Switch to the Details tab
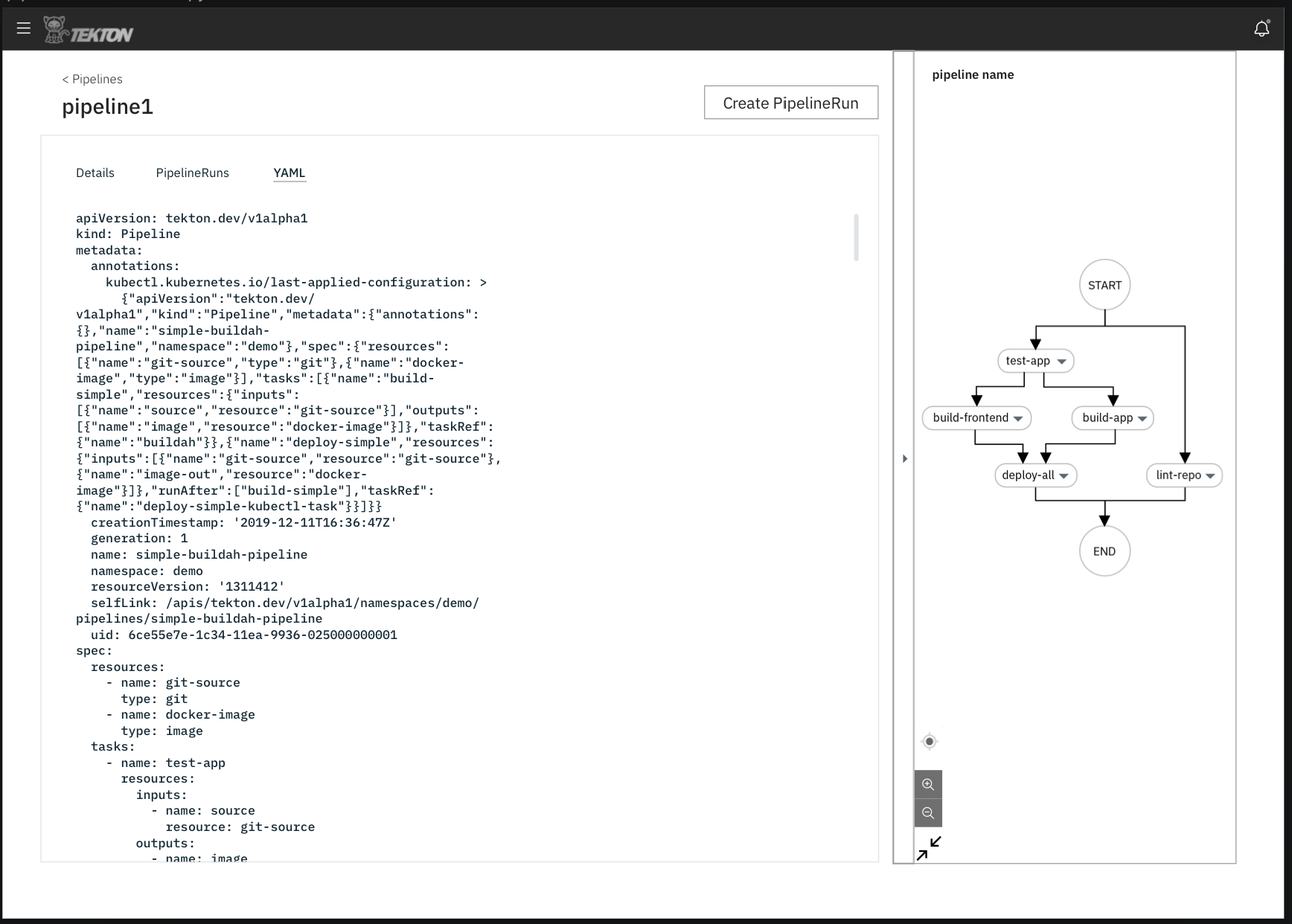Image resolution: width=1292 pixels, height=924 pixels. click(95, 173)
